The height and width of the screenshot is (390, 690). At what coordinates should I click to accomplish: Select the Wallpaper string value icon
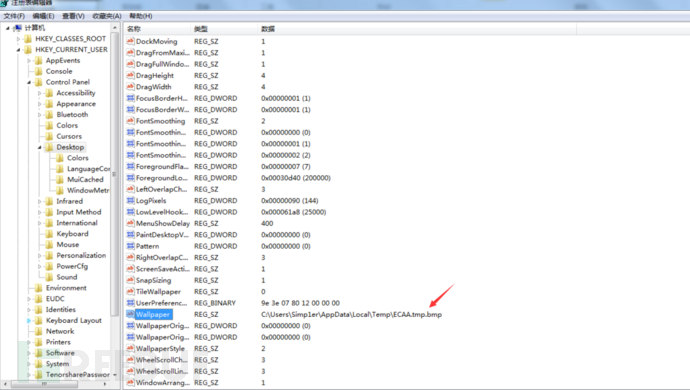coord(130,314)
